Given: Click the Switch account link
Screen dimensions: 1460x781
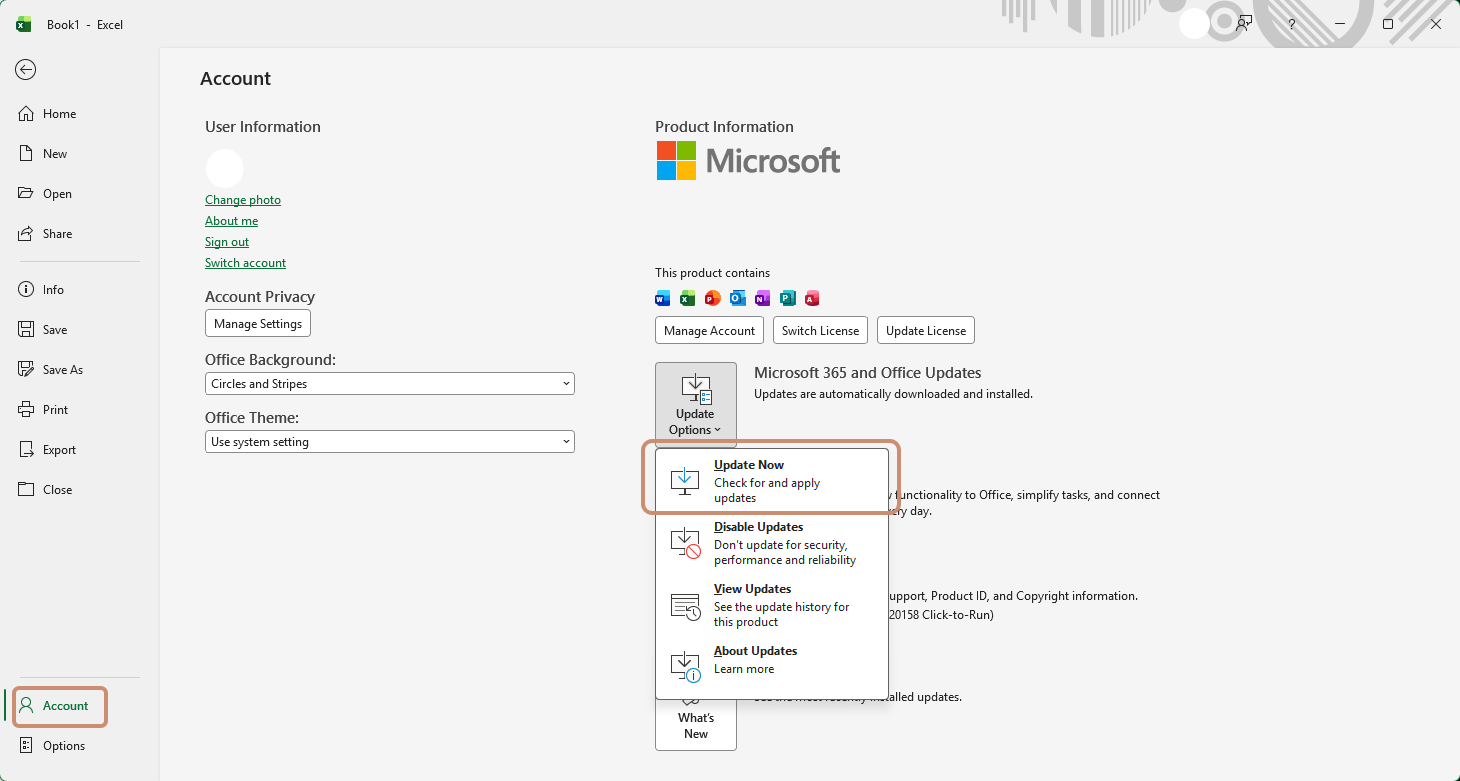Looking at the screenshot, I should [x=246, y=263].
